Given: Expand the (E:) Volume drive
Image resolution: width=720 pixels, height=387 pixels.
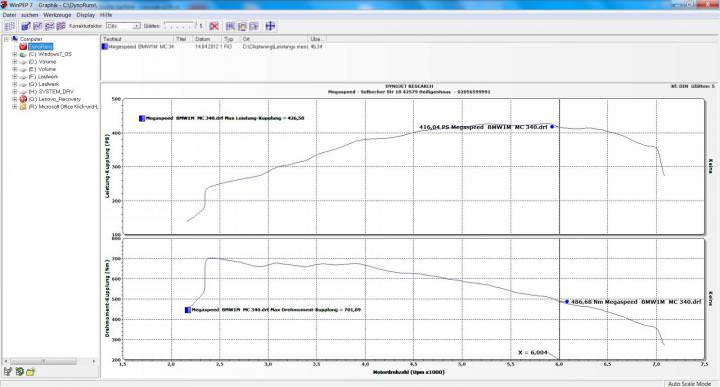Looking at the screenshot, I should [x=15, y=69].
